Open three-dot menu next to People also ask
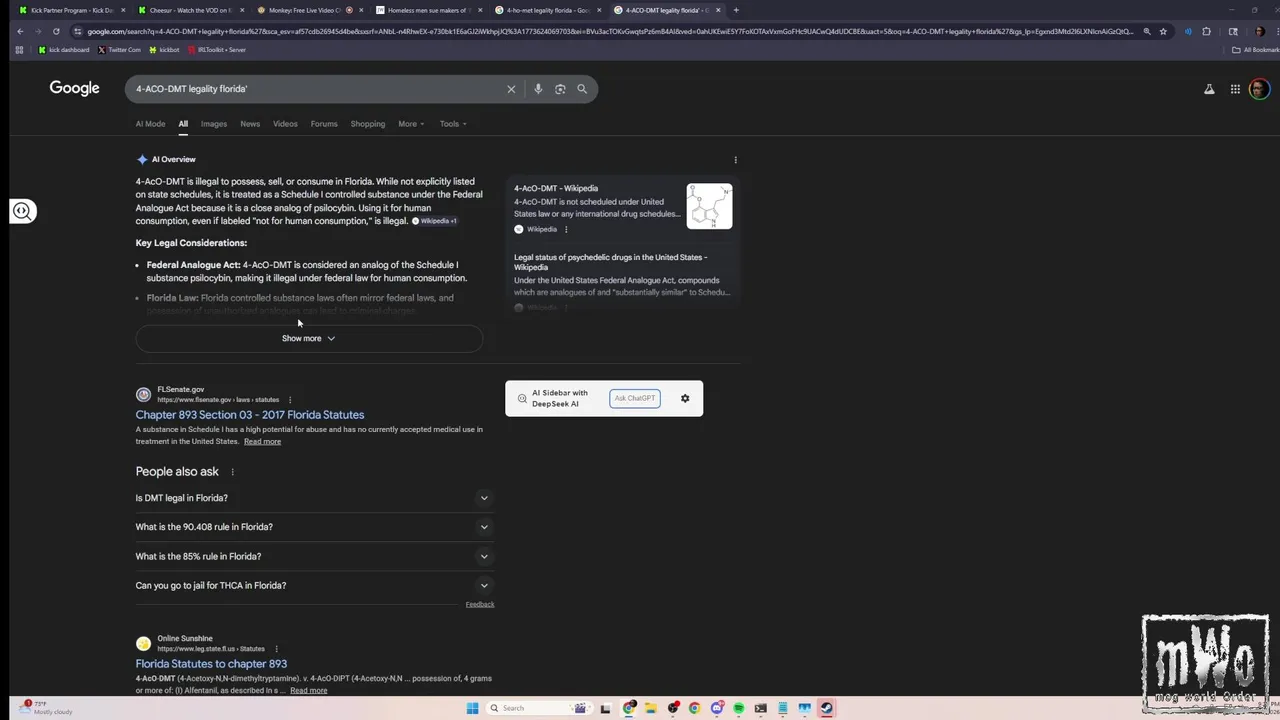 pyautogui.click(x=232, y=472)
